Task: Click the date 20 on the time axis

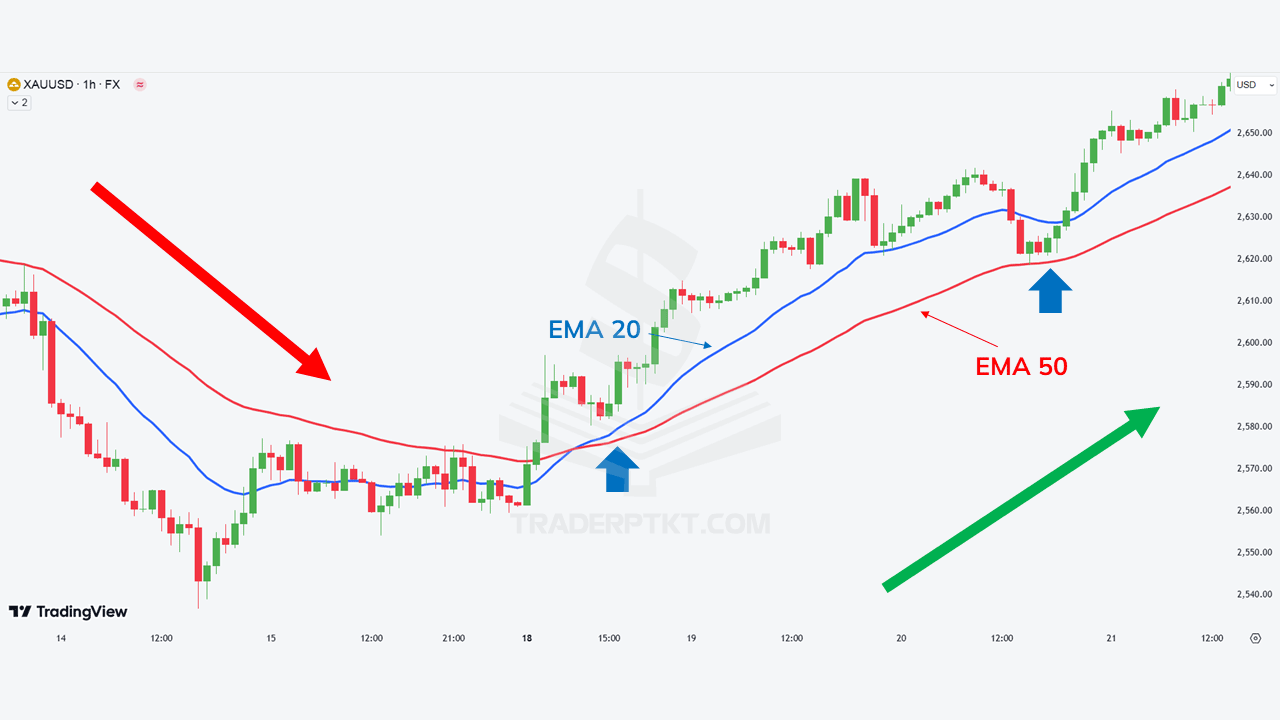Action: [x=901, y=638]
